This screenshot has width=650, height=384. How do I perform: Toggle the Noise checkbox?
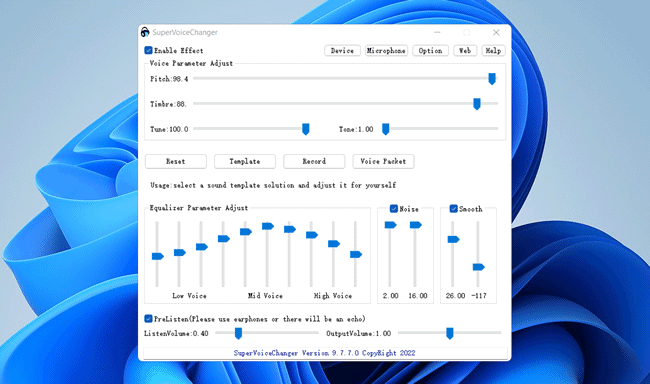[394, 209]
